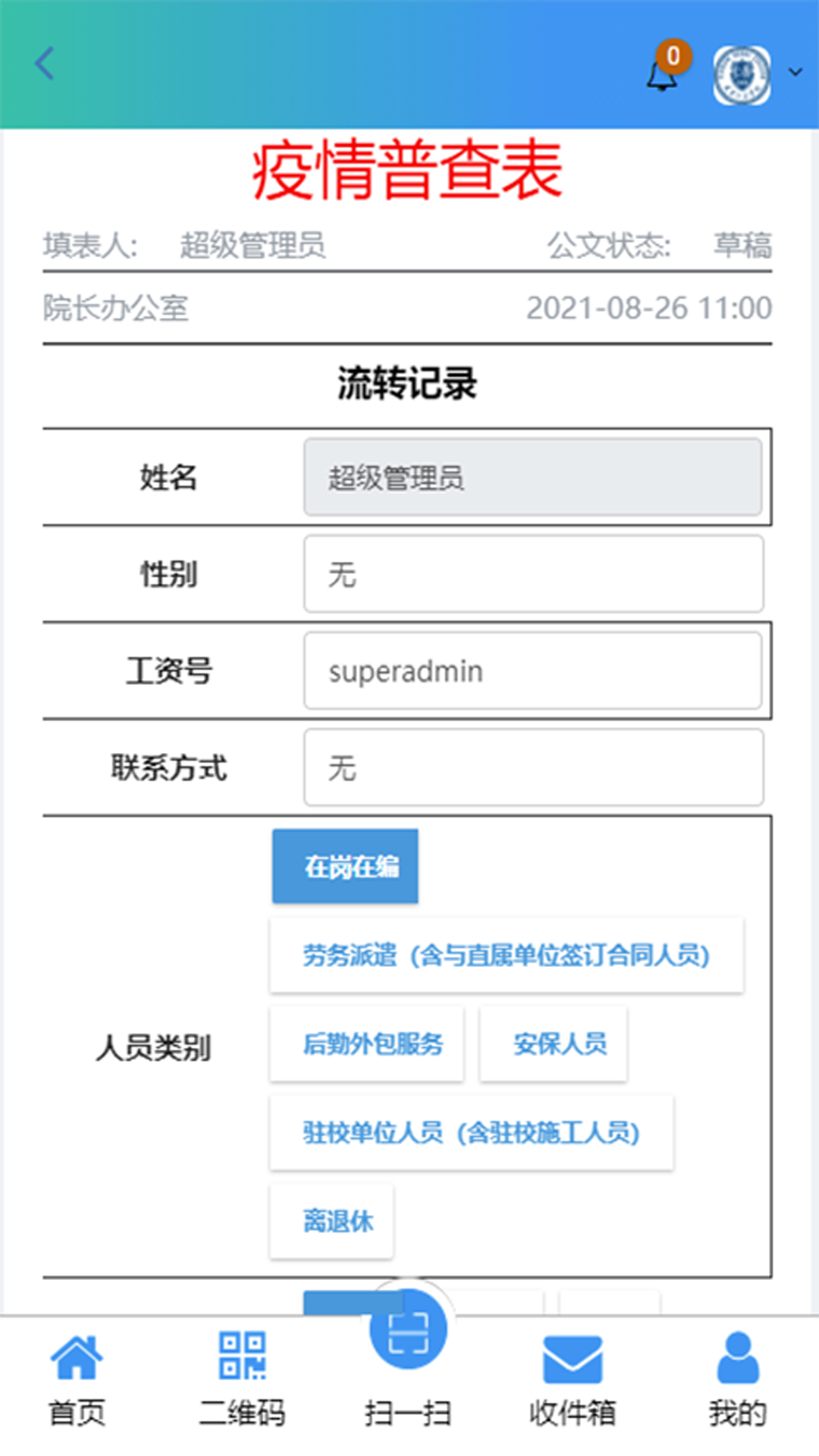This screenshot has height=1456, width=819.
Task: Click the 性别 input field
Action: point(533,574)
